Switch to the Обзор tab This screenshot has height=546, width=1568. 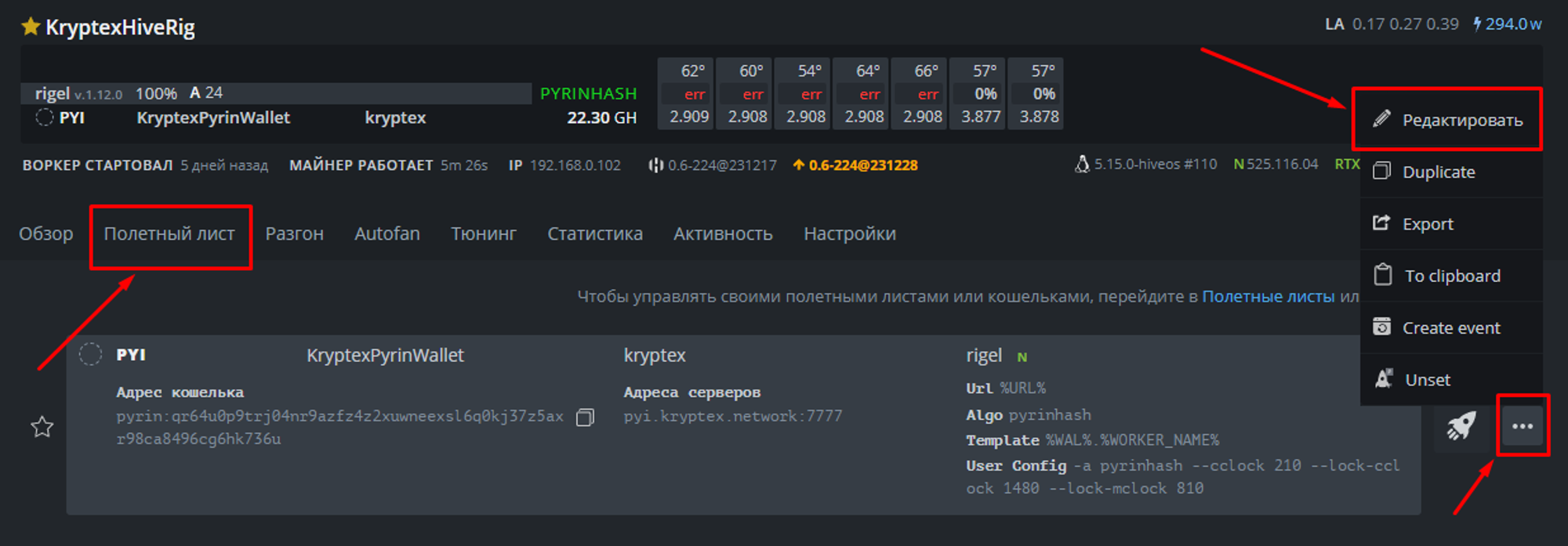pyautogui.click(x=46, y=233)
